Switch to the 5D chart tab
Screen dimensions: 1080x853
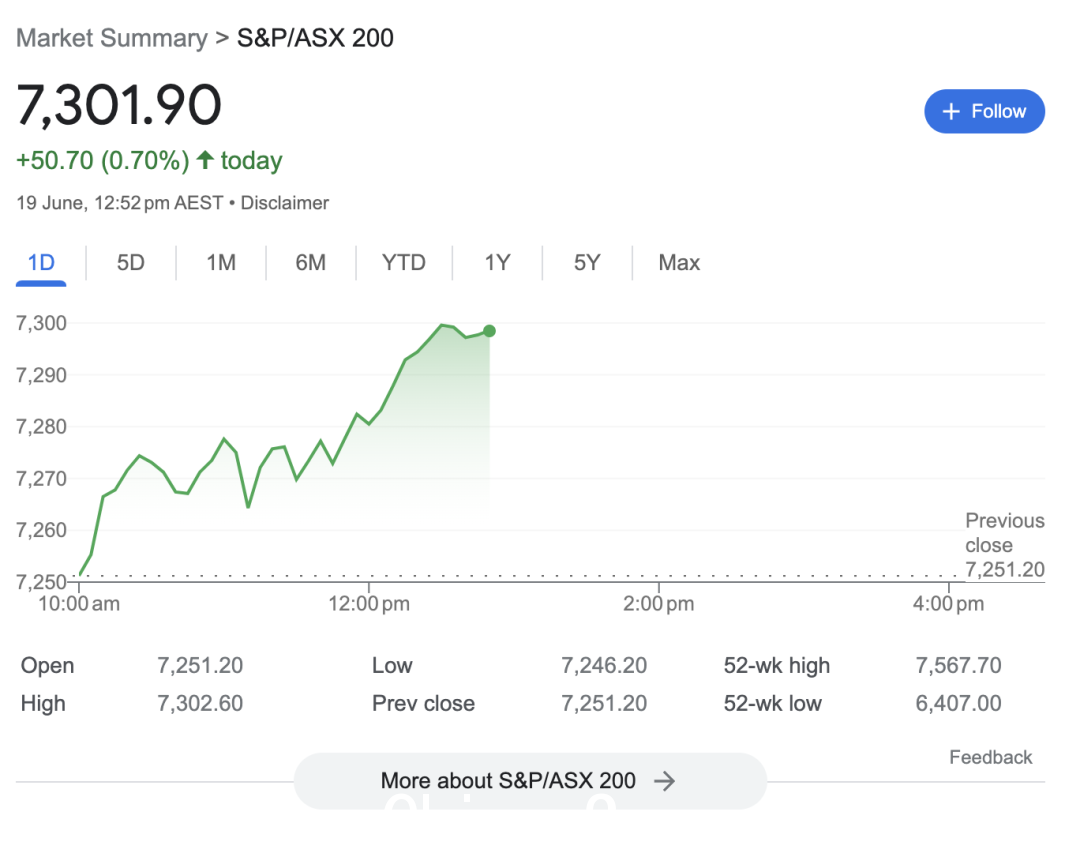(130, 263)
